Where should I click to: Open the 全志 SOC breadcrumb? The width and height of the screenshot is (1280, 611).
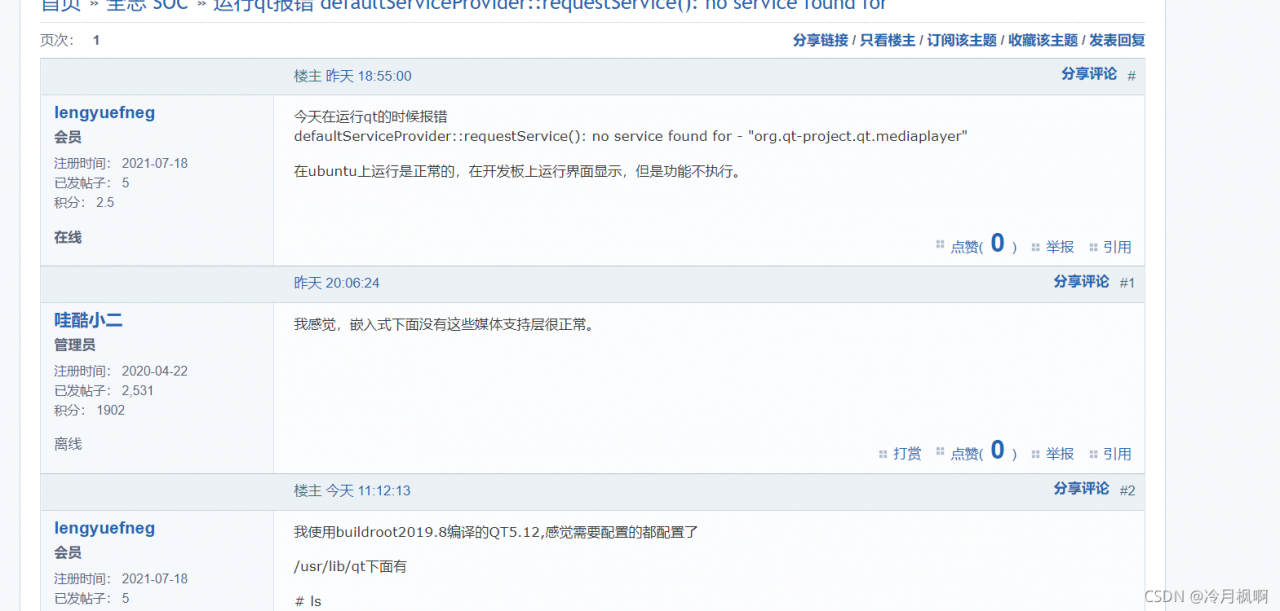pyautogui.click(x=147, y=4)
